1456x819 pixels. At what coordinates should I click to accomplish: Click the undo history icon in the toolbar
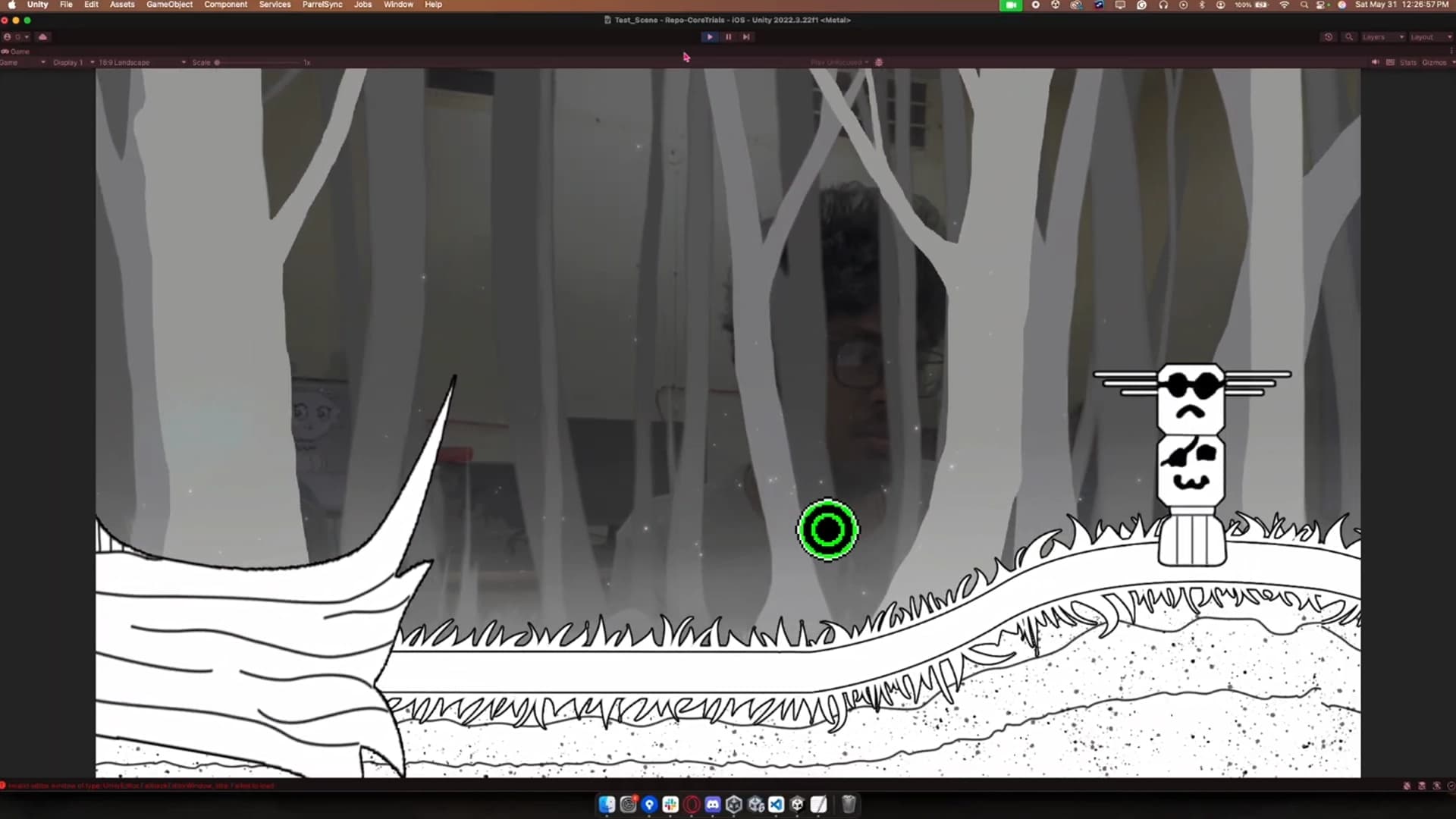(1329, 37)
